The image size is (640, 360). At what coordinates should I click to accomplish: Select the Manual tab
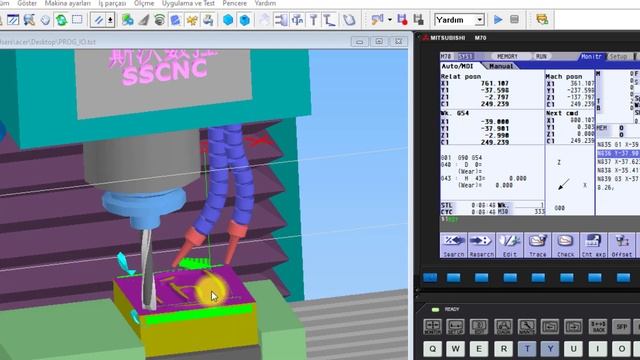click(x=501, y=66)
